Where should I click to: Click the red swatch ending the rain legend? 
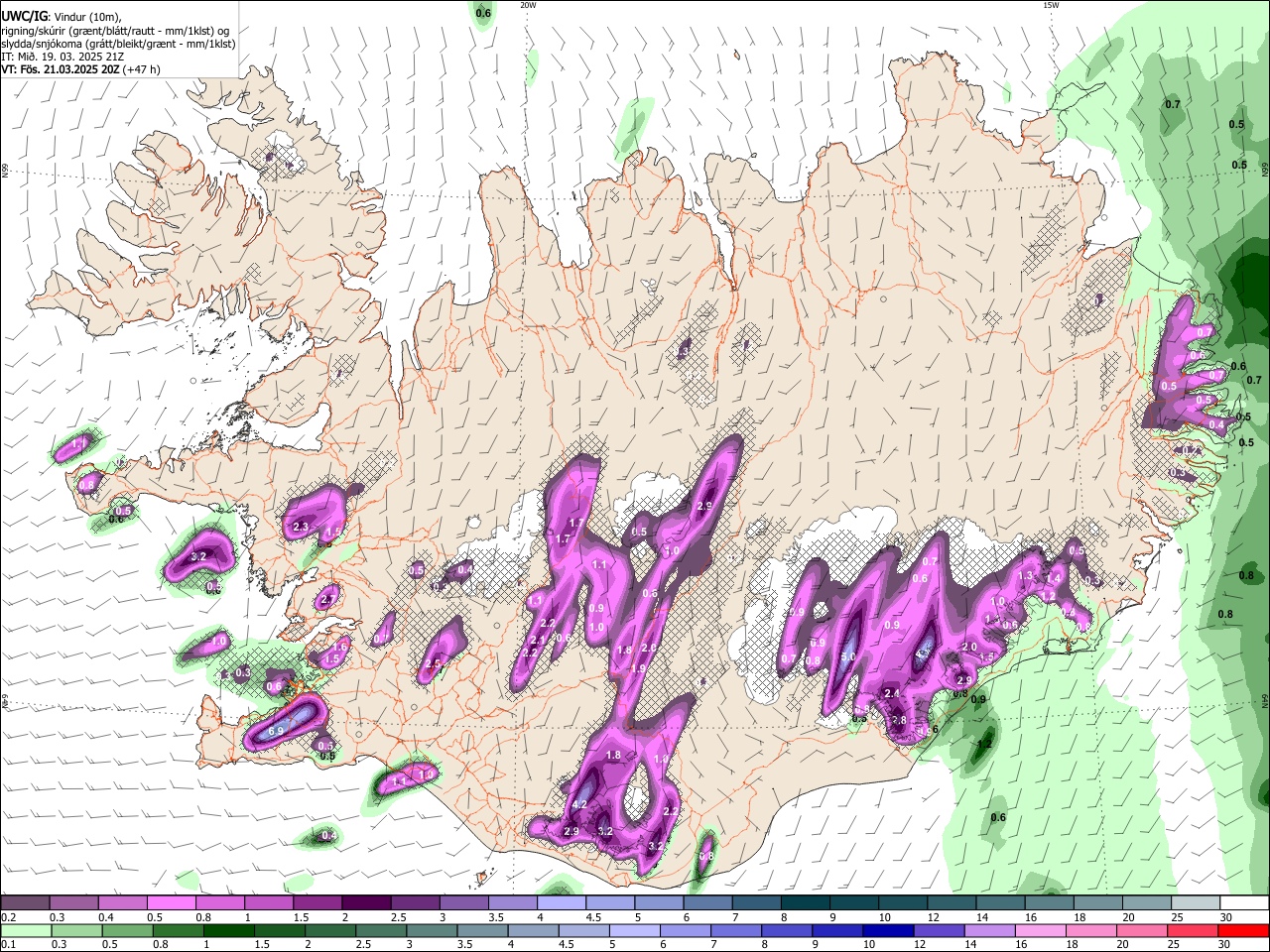1243,931
